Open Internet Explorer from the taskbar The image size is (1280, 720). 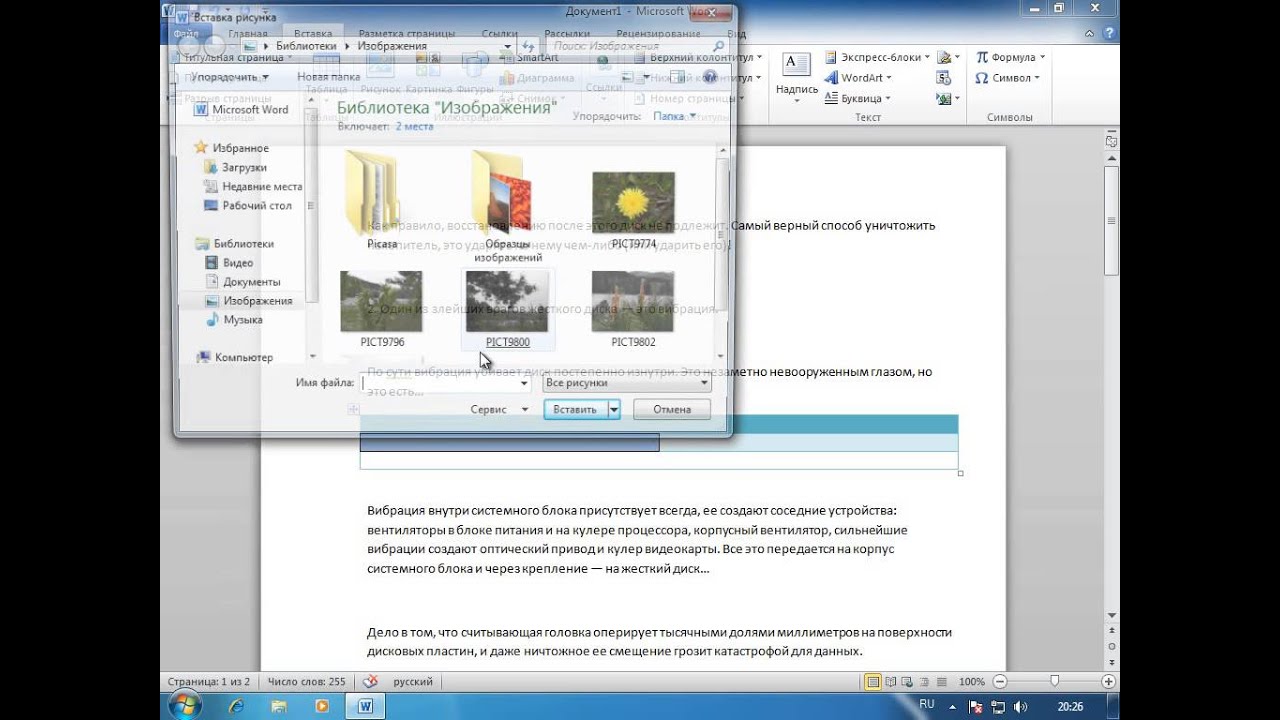(236, 706)
